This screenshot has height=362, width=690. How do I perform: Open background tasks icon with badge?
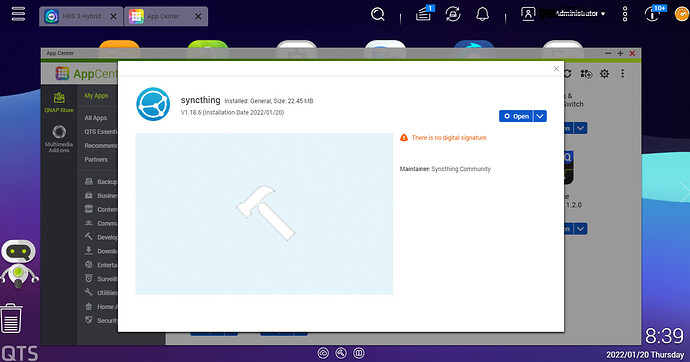424,14
